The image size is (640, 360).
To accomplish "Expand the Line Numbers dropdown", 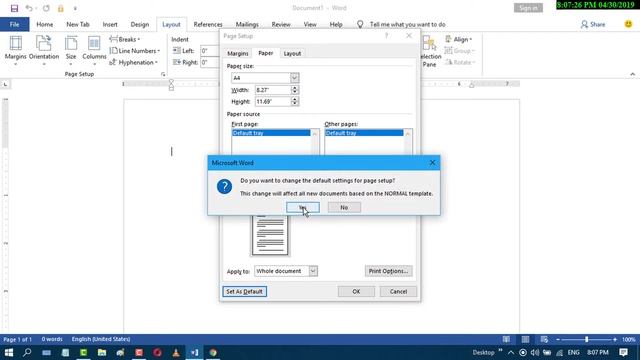I will 135,51.
